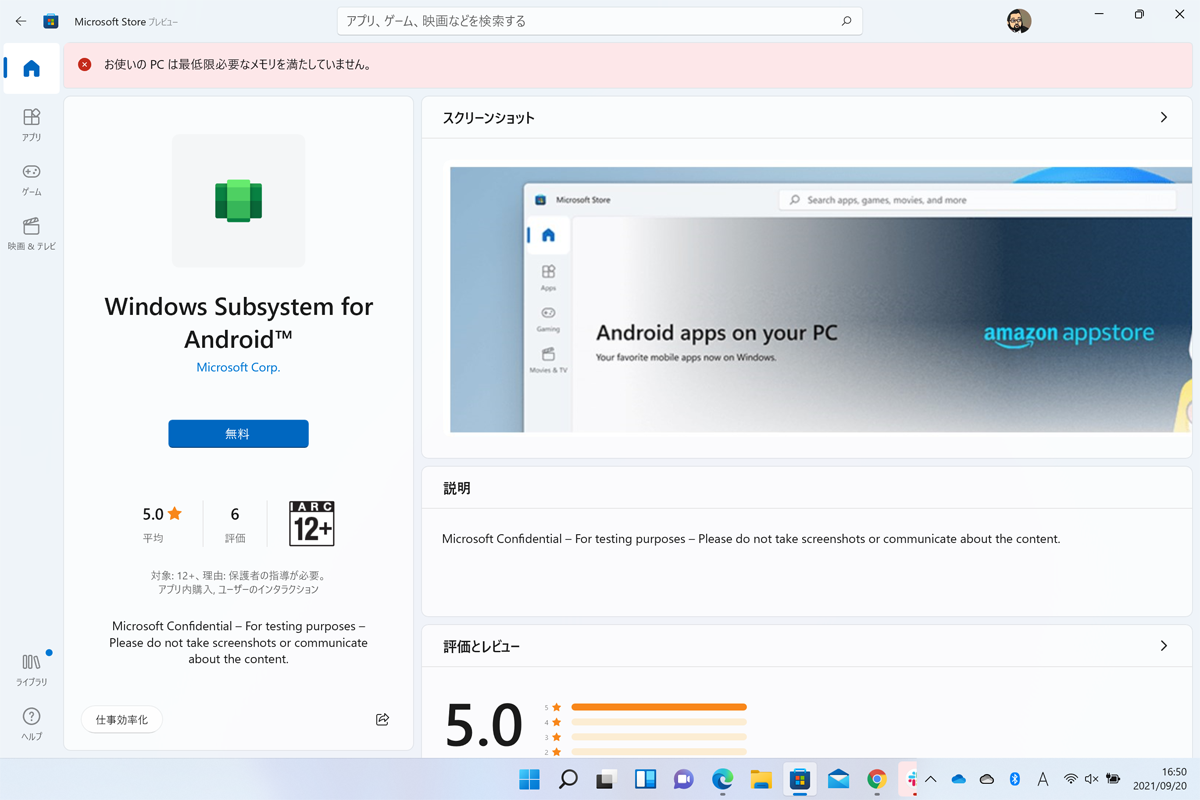Image resolution: width=1200 pixels, height=800 pixels.
Task: Expand the スクリーンショット section chevron
Action: (1164, 117)
